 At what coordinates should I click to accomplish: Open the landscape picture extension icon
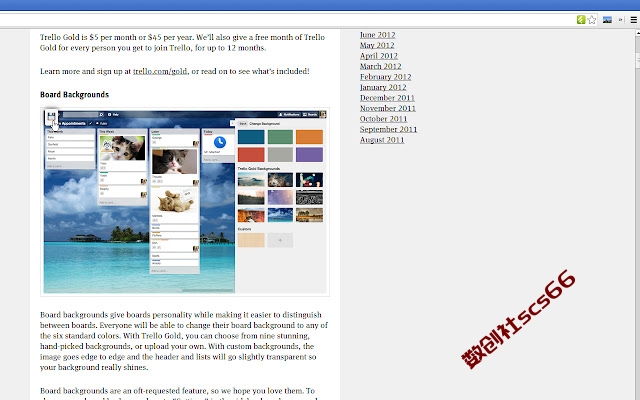[x=607, y=20]
